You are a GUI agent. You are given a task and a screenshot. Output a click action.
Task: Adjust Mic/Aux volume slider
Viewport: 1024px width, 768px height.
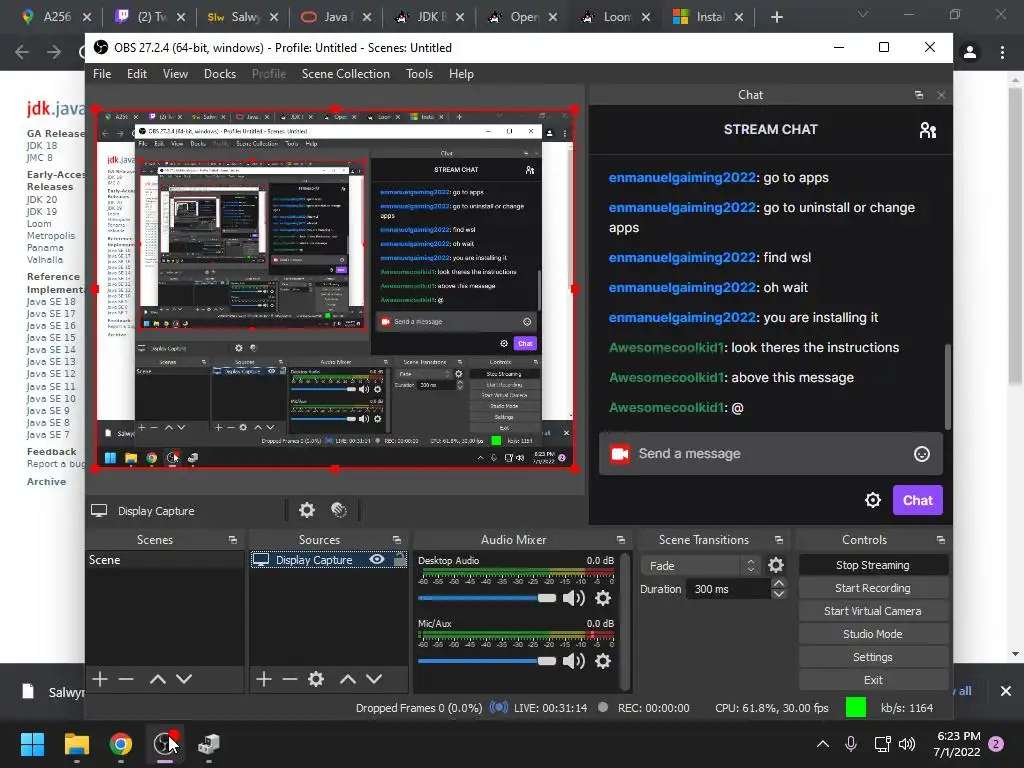pyautogui.click(x=487, y=661)
